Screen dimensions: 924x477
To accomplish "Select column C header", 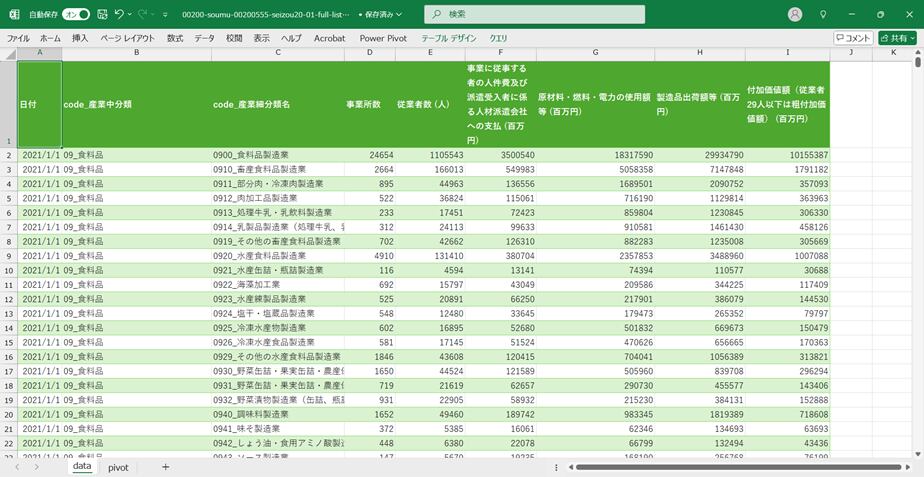I will coord(277,52).
